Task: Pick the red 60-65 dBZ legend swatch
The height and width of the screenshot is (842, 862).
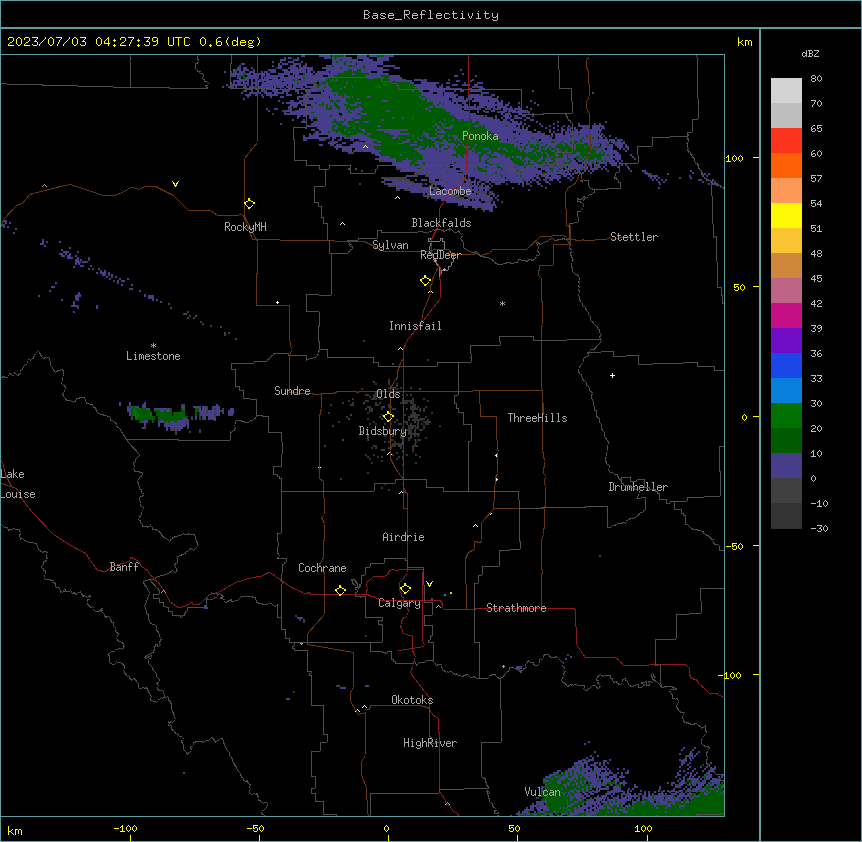Action: (x=786, y=140)
